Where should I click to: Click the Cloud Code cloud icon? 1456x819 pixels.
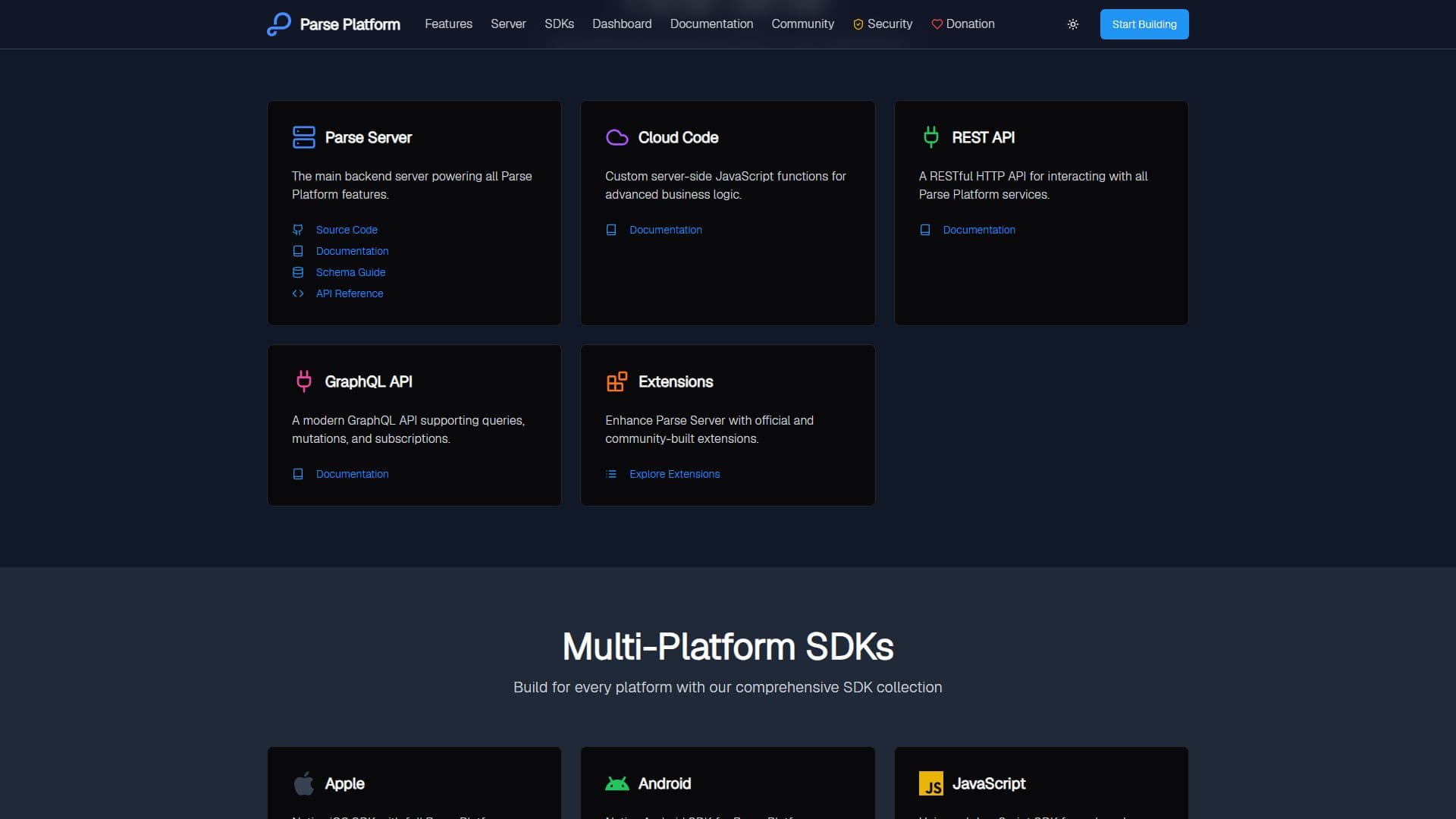(617, 137)
